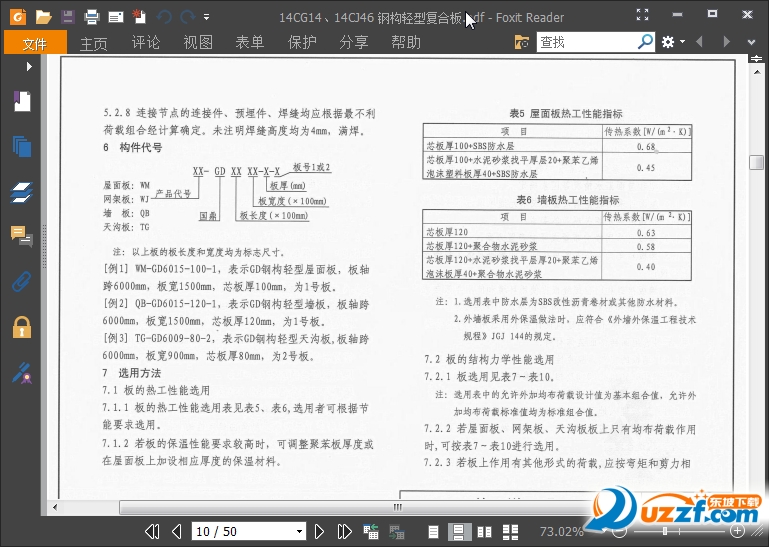Zoom in with the plus button

(x=737, y=530)
